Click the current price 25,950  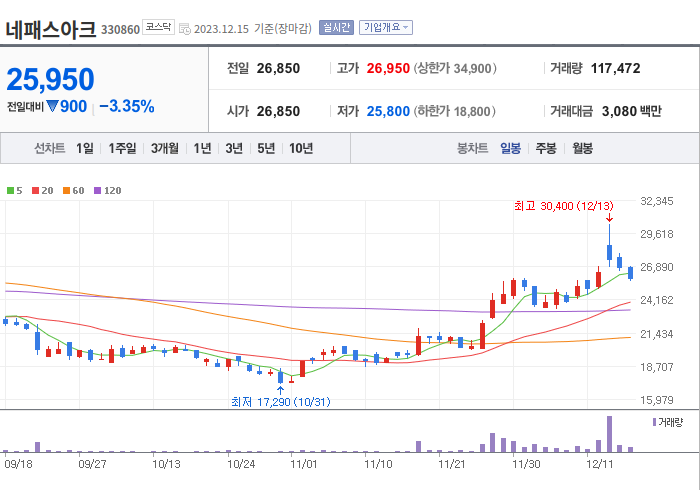[x=50, y=80]
